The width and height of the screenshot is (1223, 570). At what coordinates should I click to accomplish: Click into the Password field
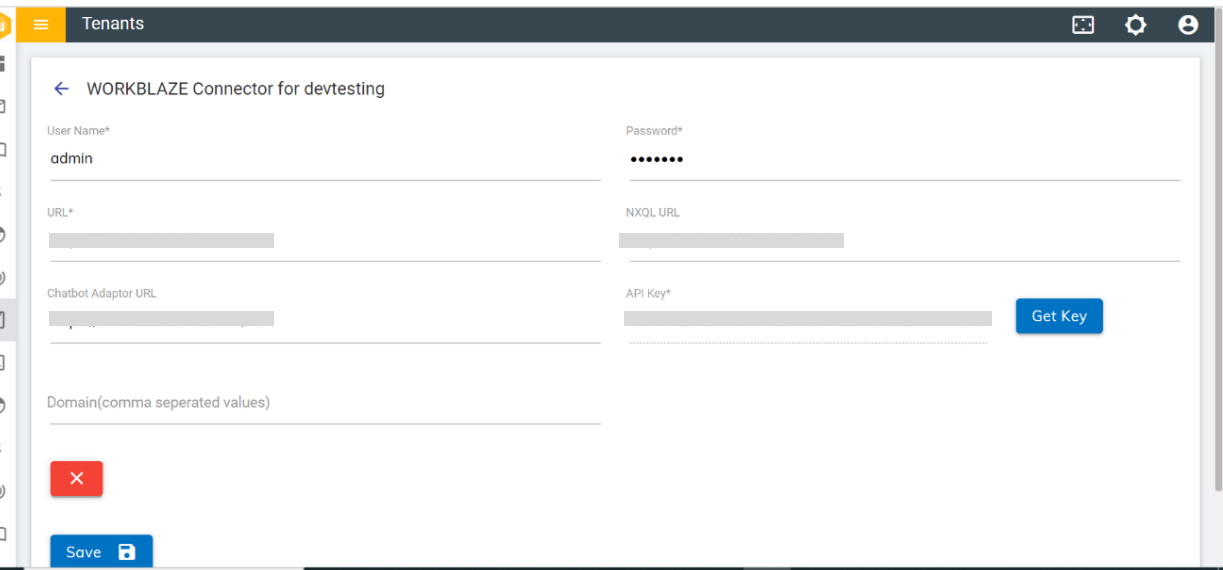(904, 159)
